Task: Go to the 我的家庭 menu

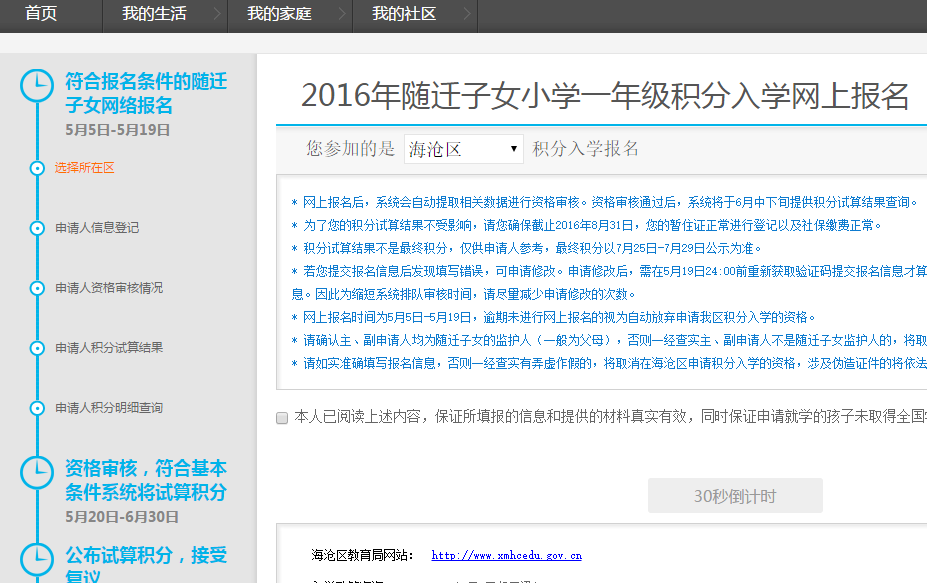Action: pos(278,14)
